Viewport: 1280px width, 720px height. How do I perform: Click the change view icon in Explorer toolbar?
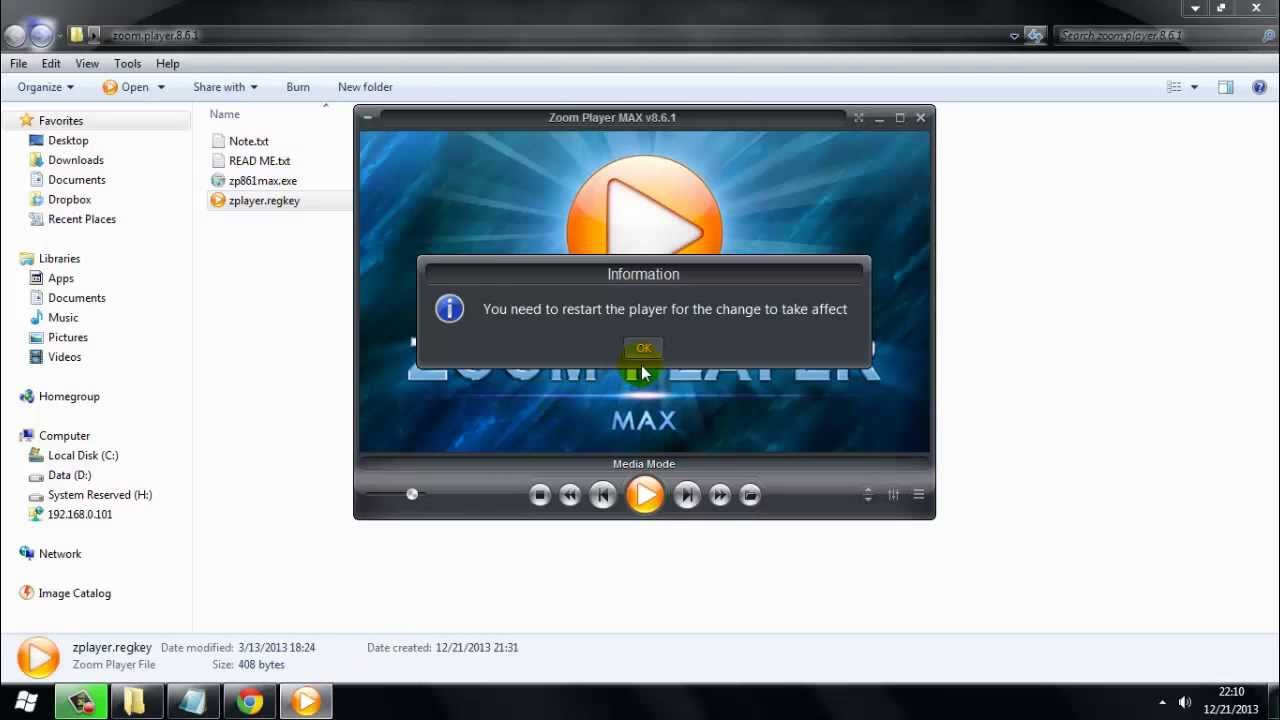(1175, 87)
